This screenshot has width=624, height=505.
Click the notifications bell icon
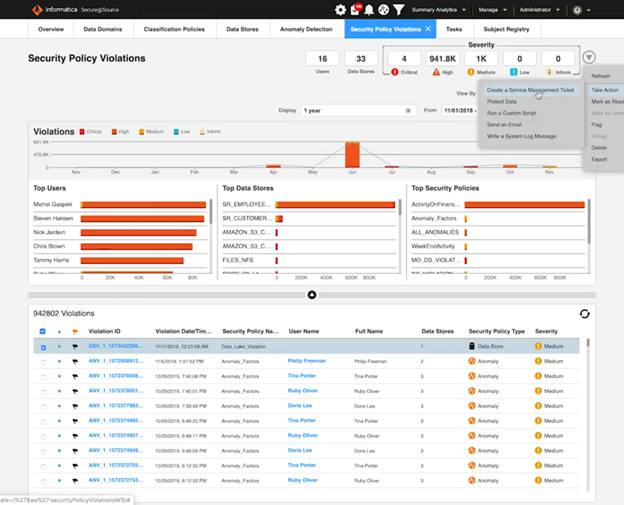click(369, 10)
